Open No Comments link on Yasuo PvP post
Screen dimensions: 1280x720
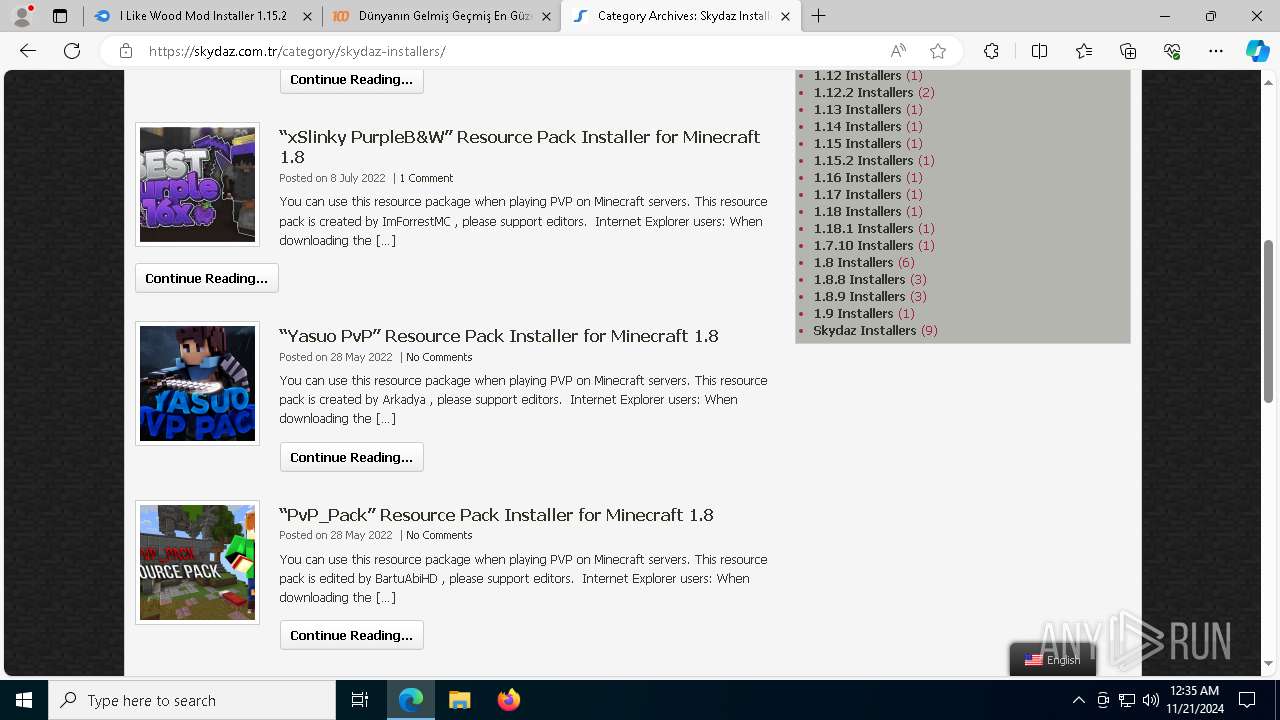(x=439, y=357)
